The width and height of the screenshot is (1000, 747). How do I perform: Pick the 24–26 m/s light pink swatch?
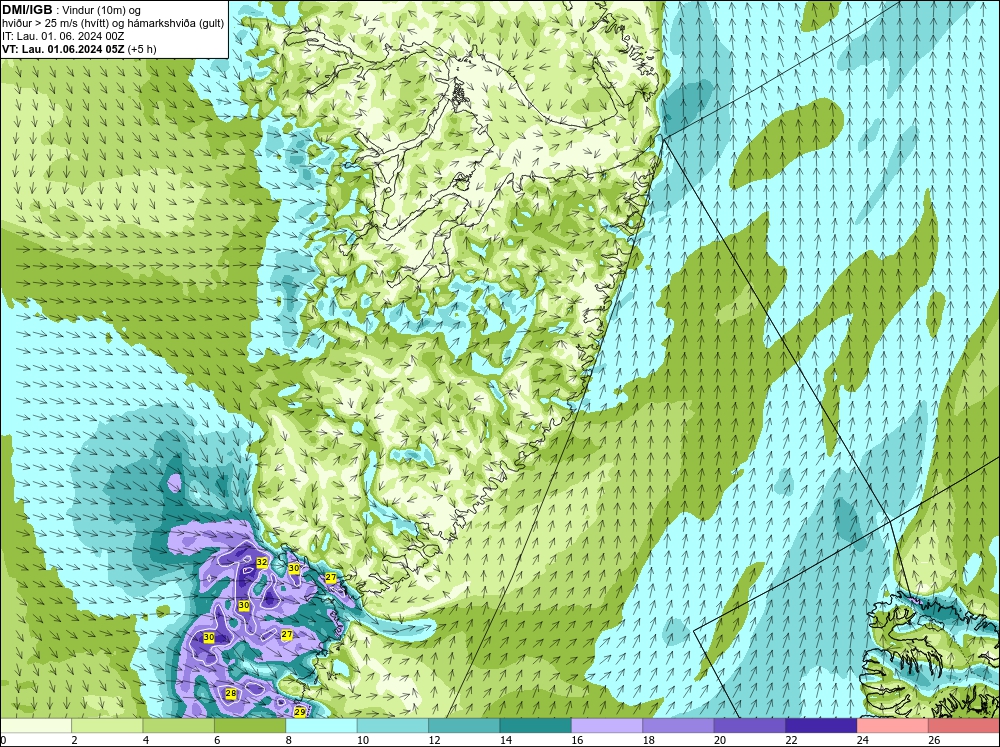[893, 725]
